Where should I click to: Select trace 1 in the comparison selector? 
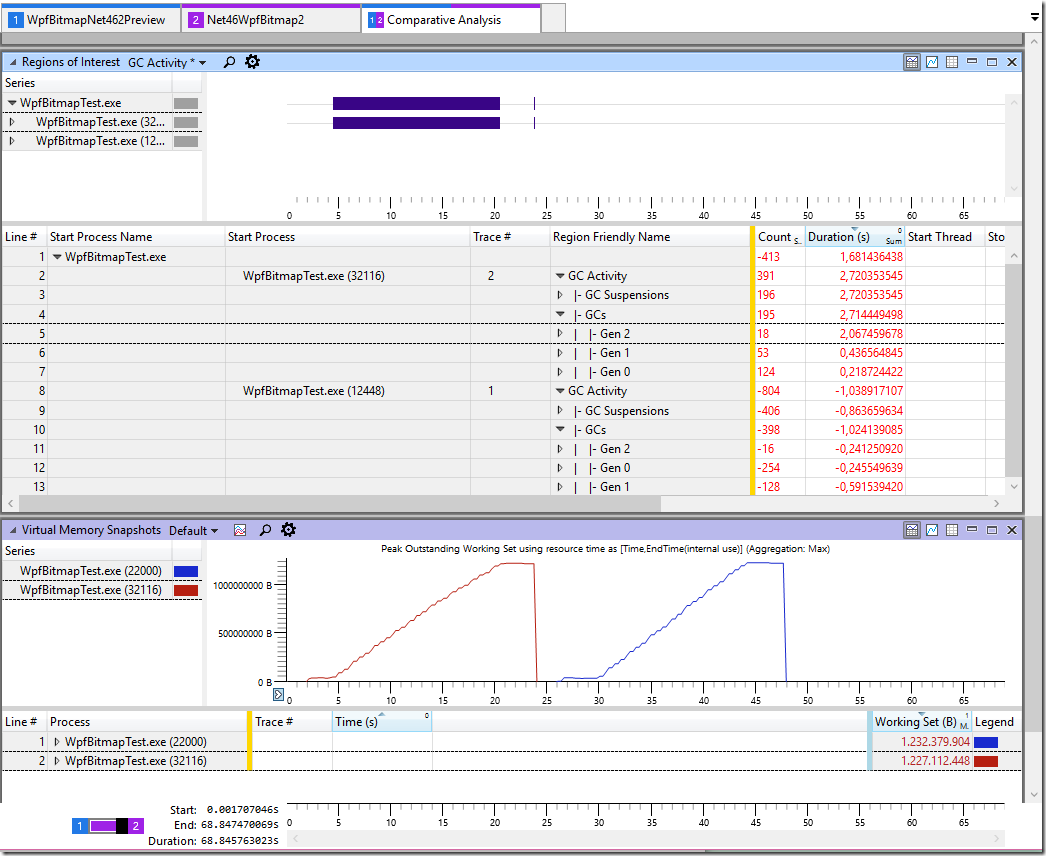79,826
